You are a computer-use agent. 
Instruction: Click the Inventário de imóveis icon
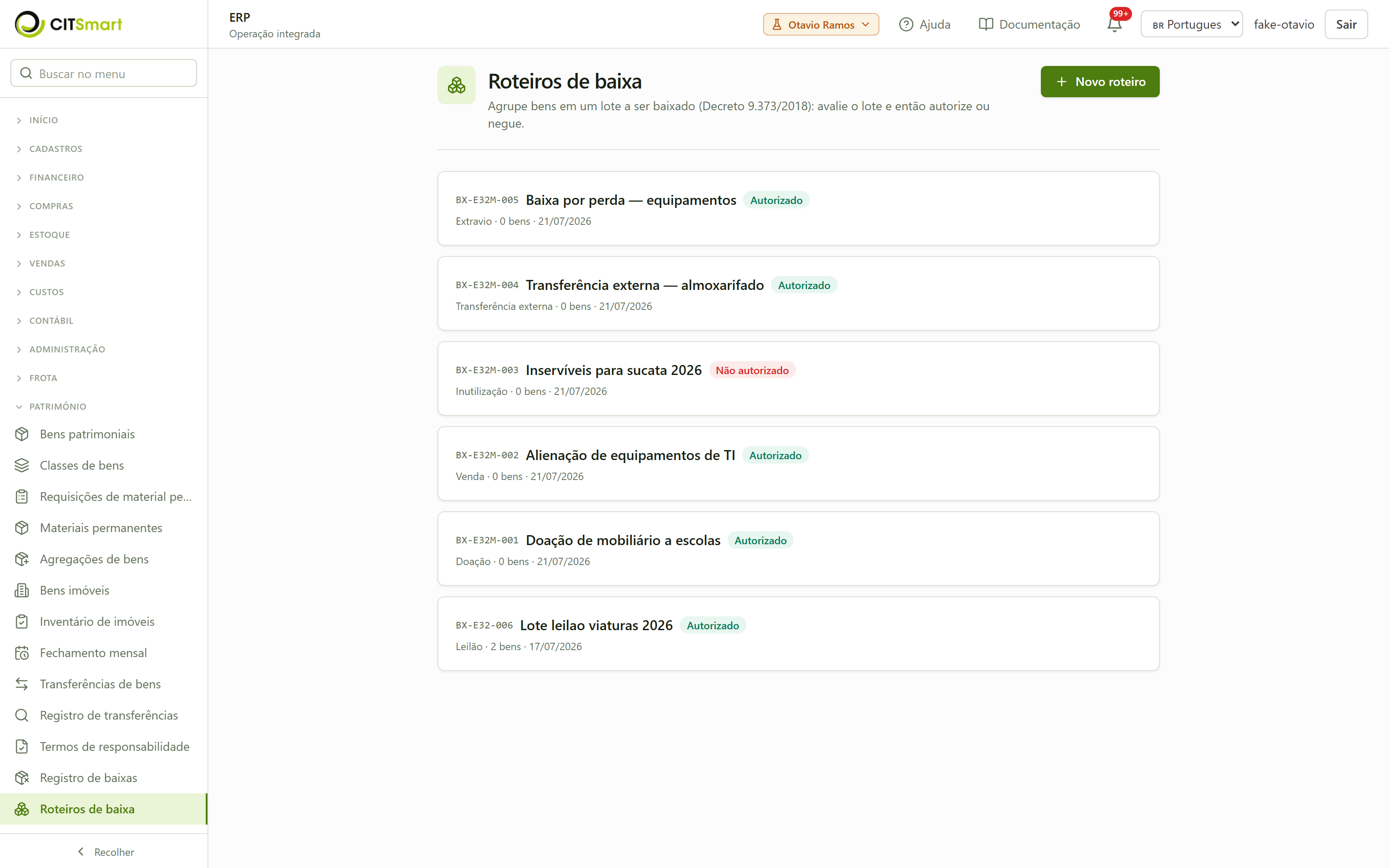coord(22,622)
